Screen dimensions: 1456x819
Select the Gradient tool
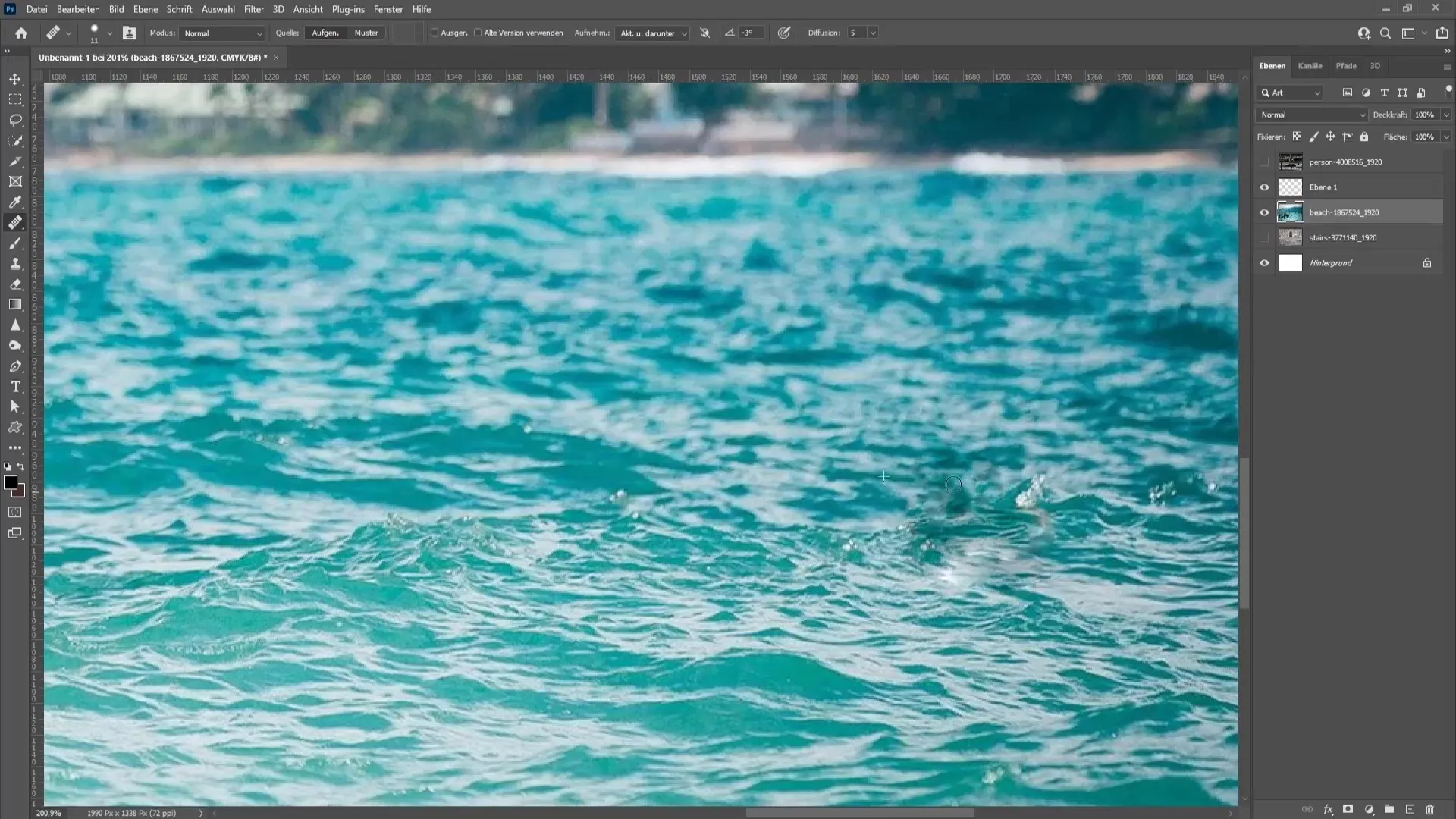[15, 304]
